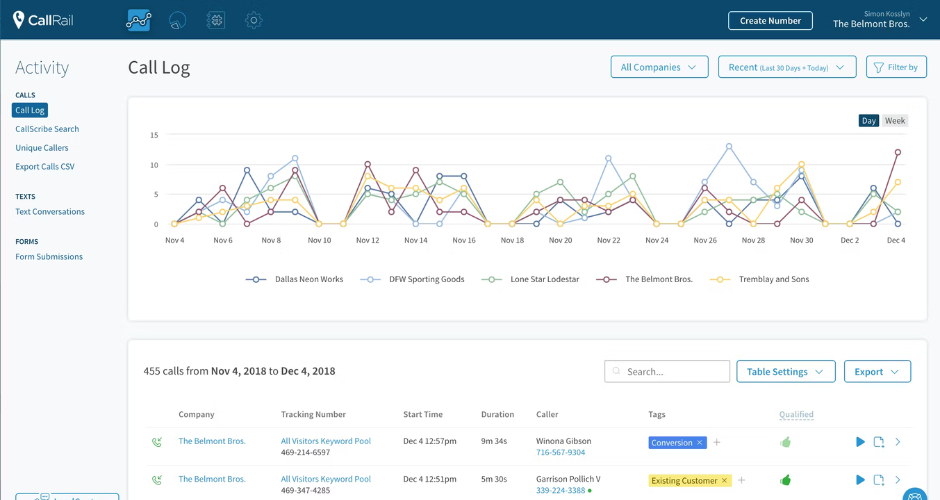Viewport: 940px width, 500px height.
Task: Open All Visitors Keyword Pool for 469-214-6597
Action: (326, 441)
